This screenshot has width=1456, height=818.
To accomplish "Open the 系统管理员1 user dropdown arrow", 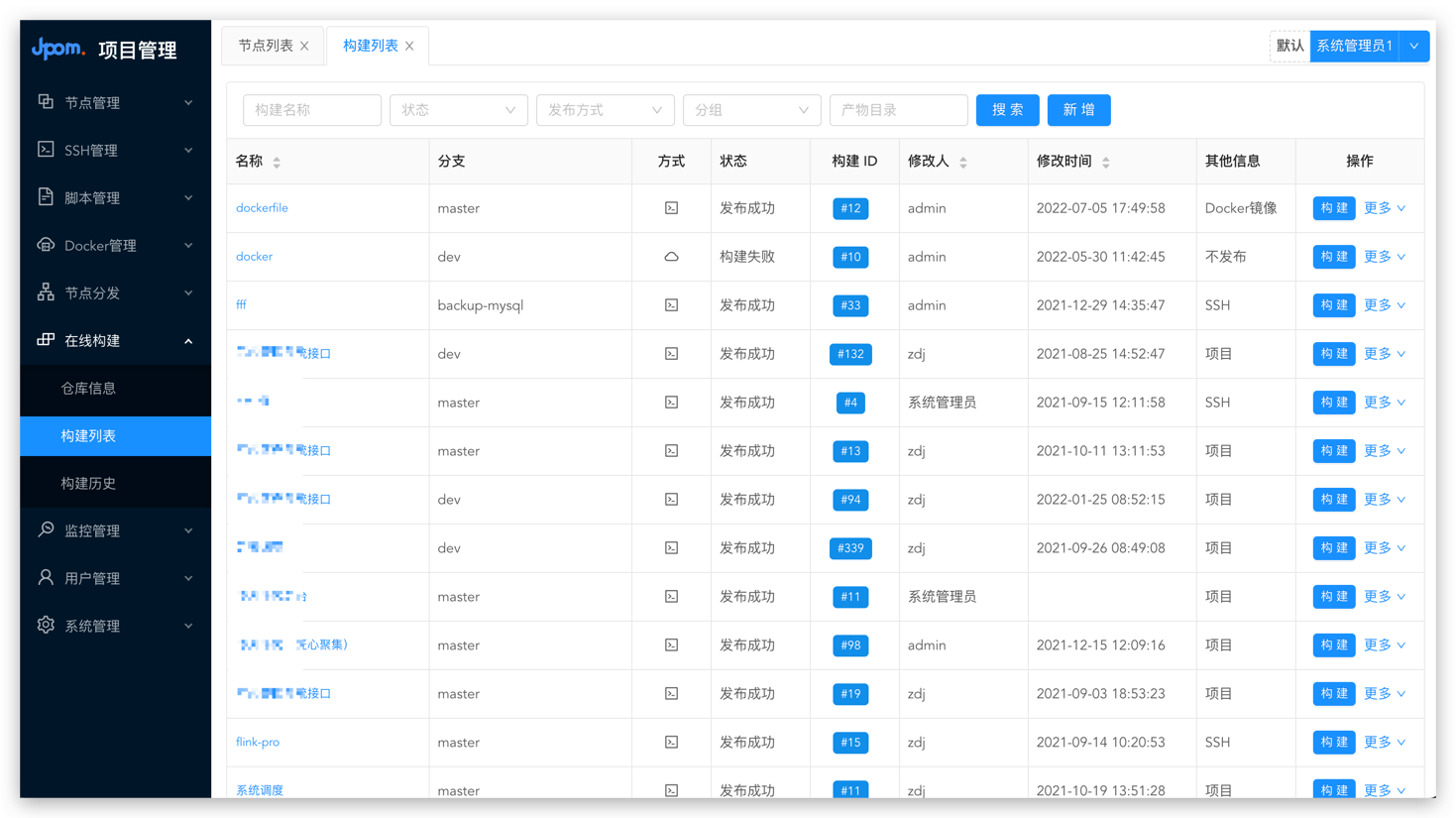I will (1414, 46).
